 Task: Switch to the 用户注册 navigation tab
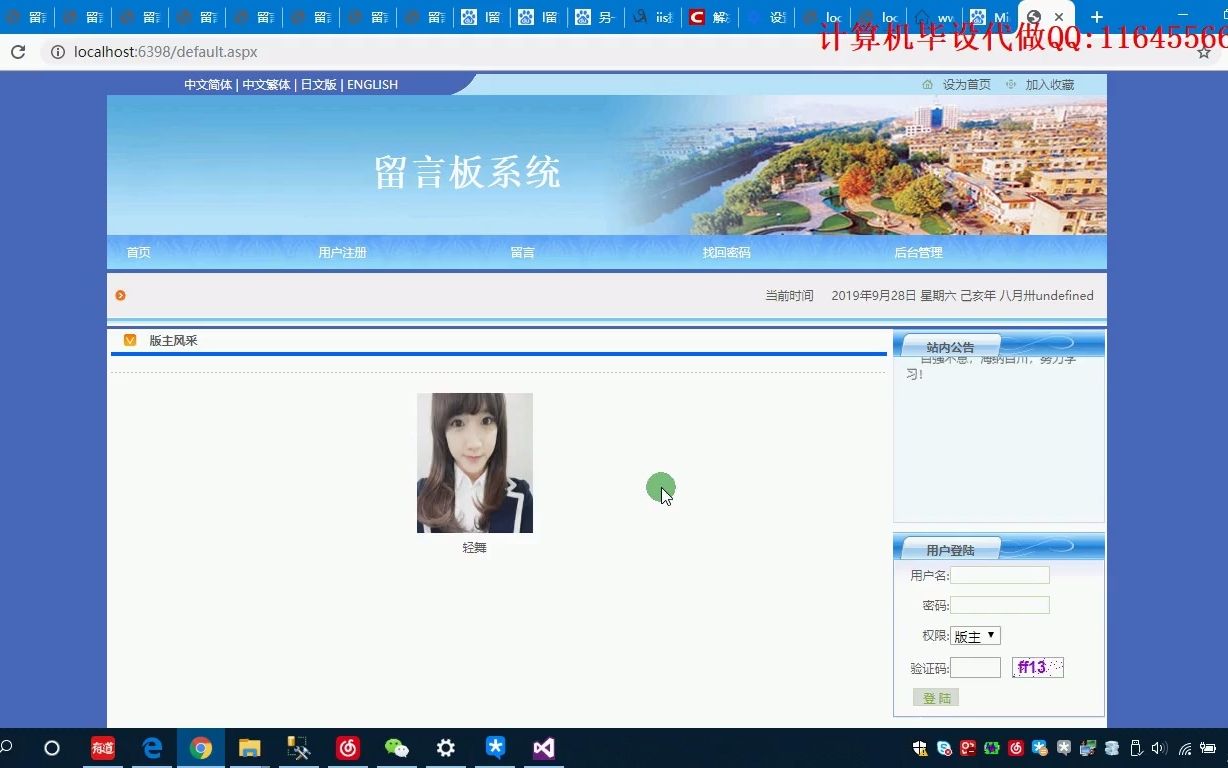click(342, 252)
